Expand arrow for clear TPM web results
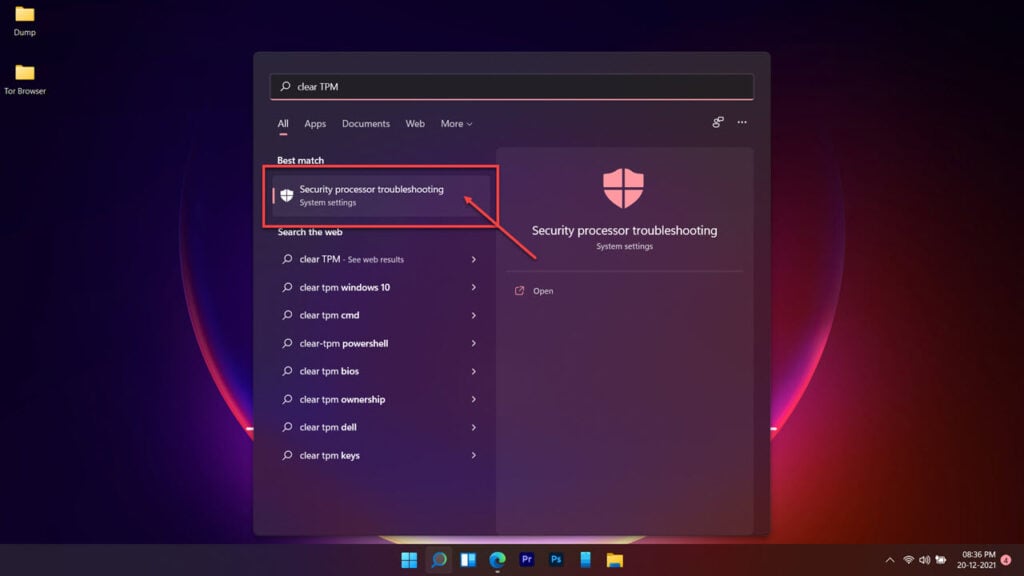This screenshot has height=576, width=1024. (473, 259)
